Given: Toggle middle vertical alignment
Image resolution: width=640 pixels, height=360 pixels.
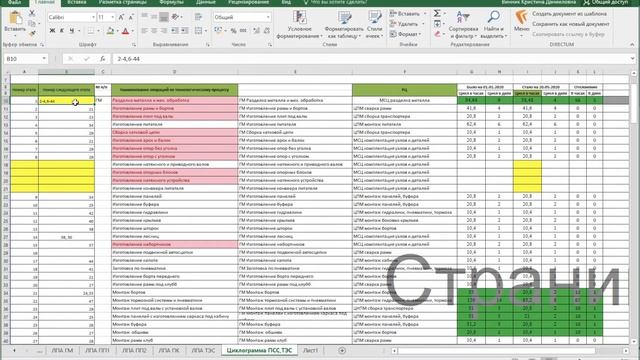Looking at the screenshot, I should (154, 17).
